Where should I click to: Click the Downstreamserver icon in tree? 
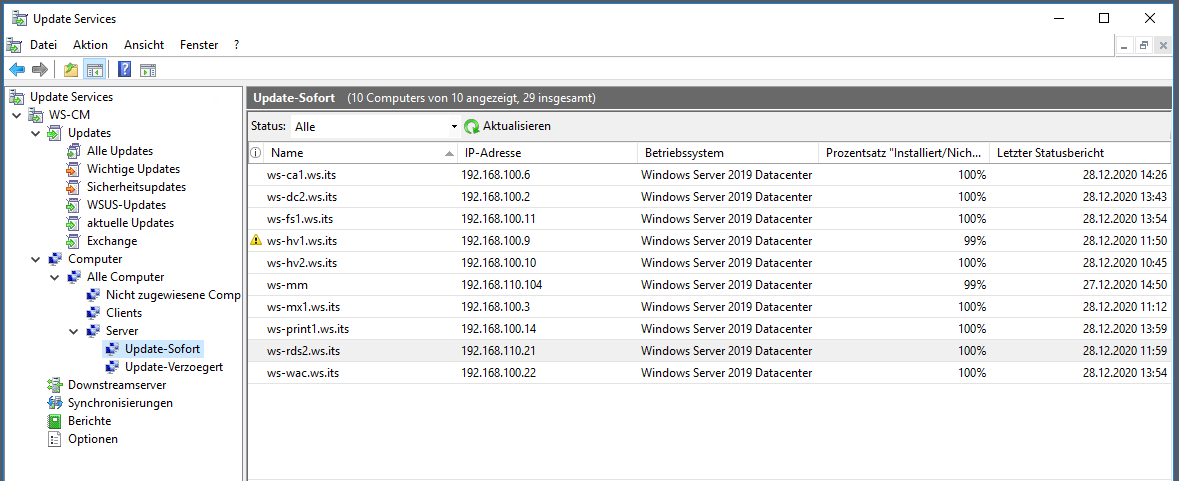tap(54, 385)
